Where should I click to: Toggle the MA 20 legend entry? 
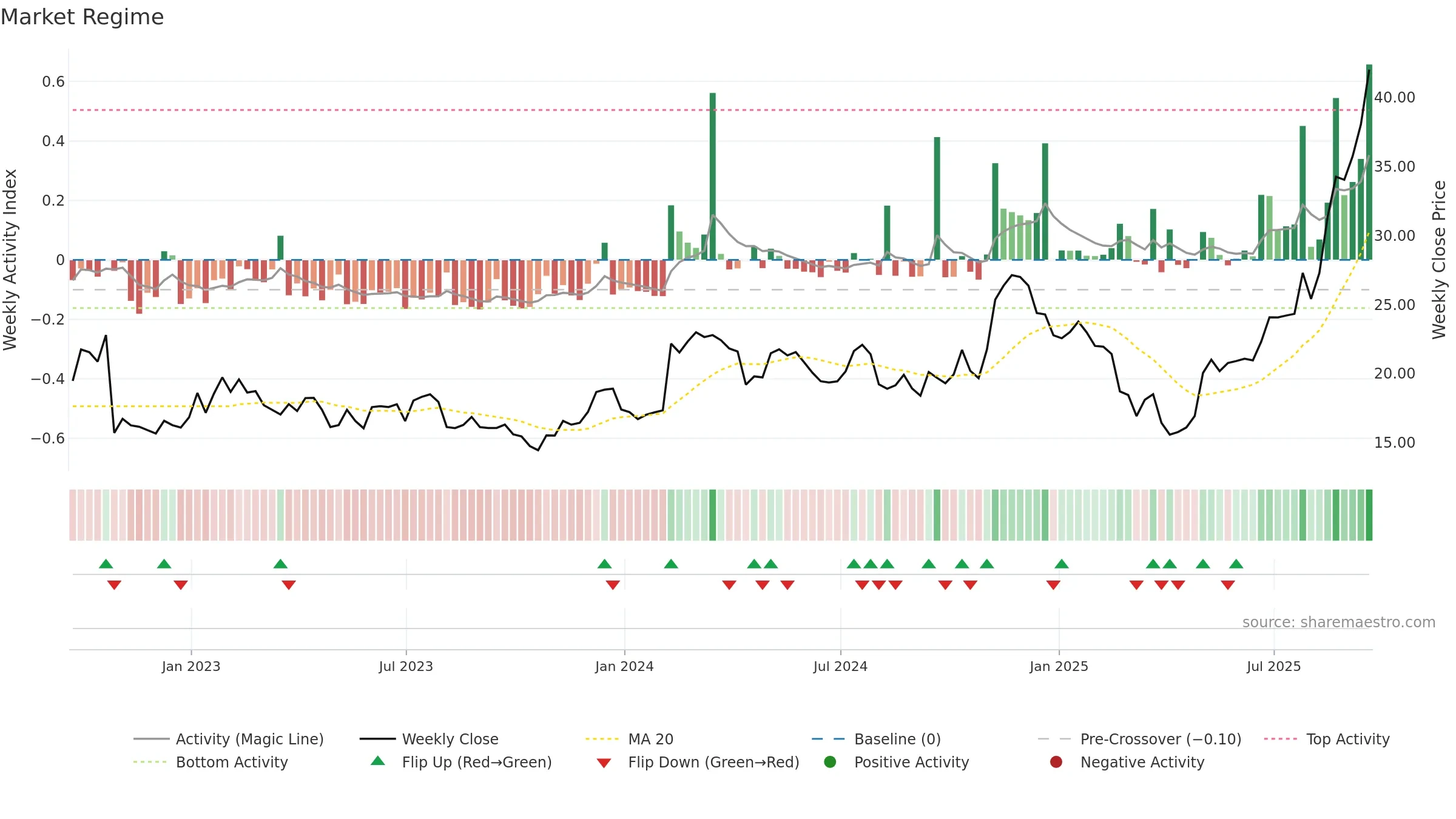click(629, 739)
